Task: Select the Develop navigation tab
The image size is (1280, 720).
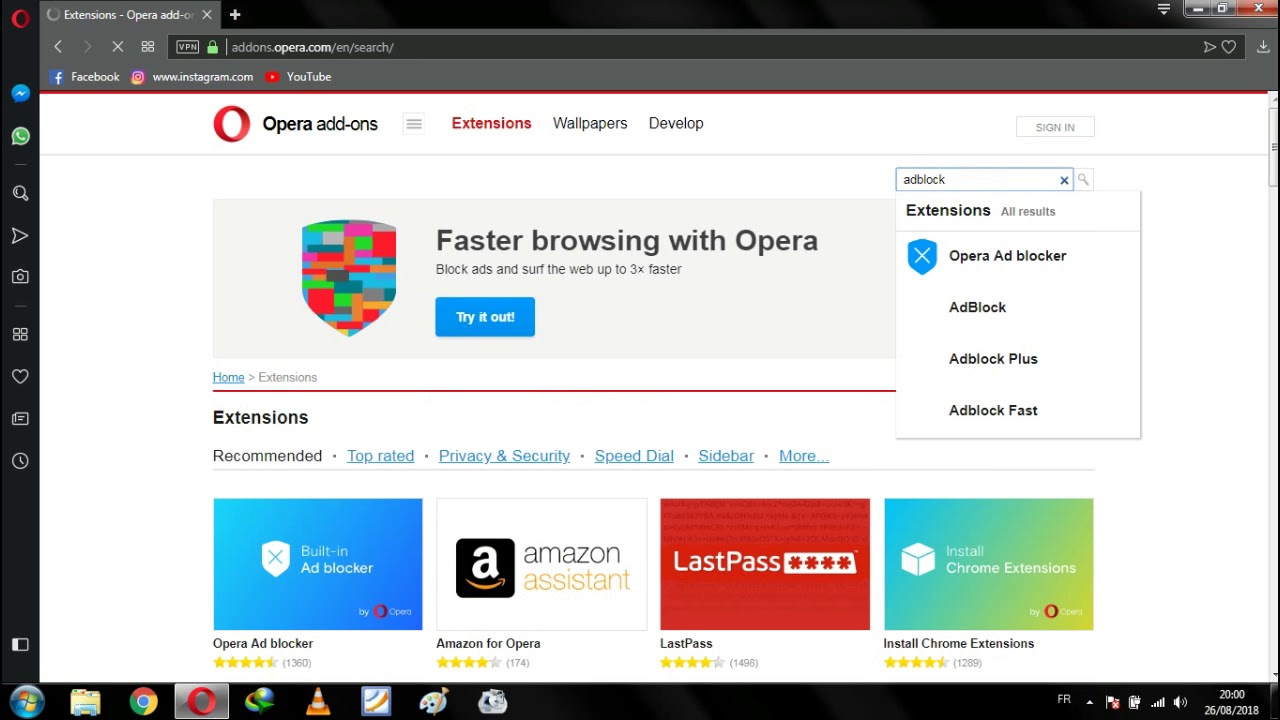Action: 676,123
